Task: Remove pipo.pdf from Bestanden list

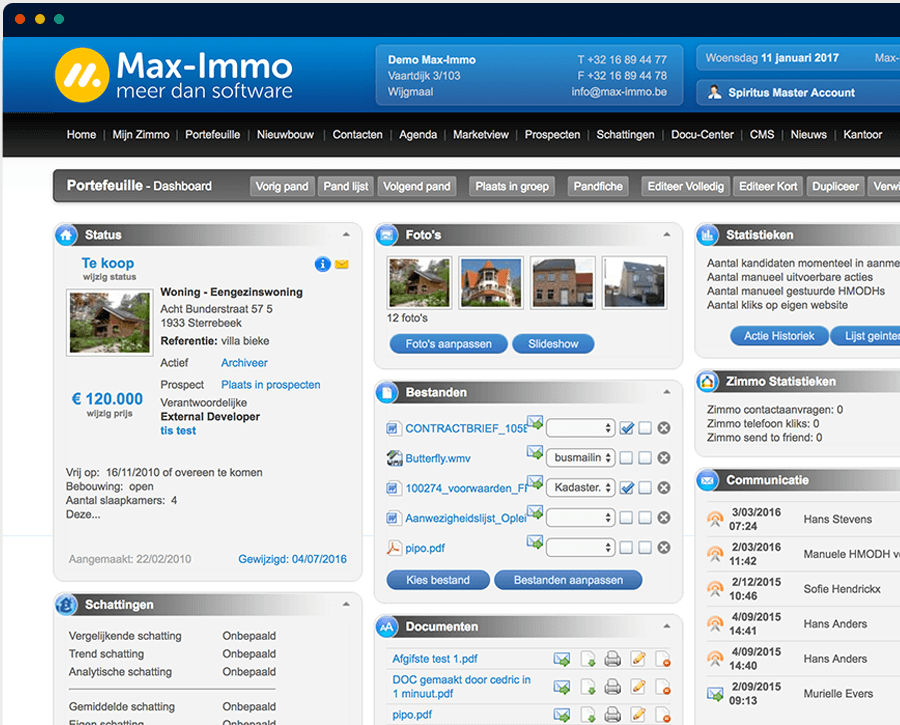Action: tap(664, 547)
